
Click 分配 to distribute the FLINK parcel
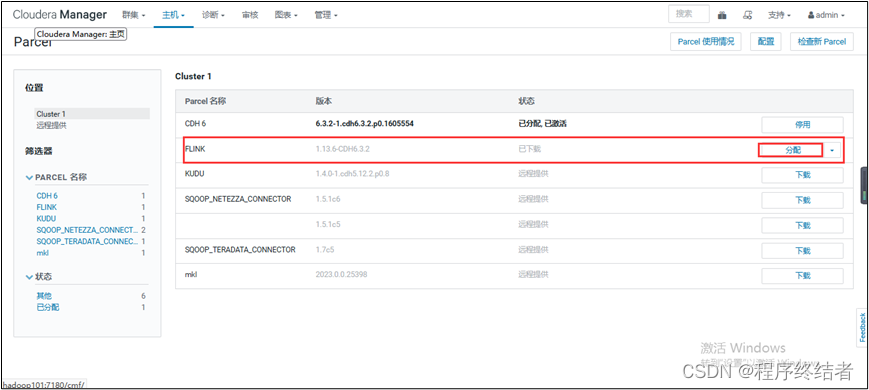coord(793,150)
